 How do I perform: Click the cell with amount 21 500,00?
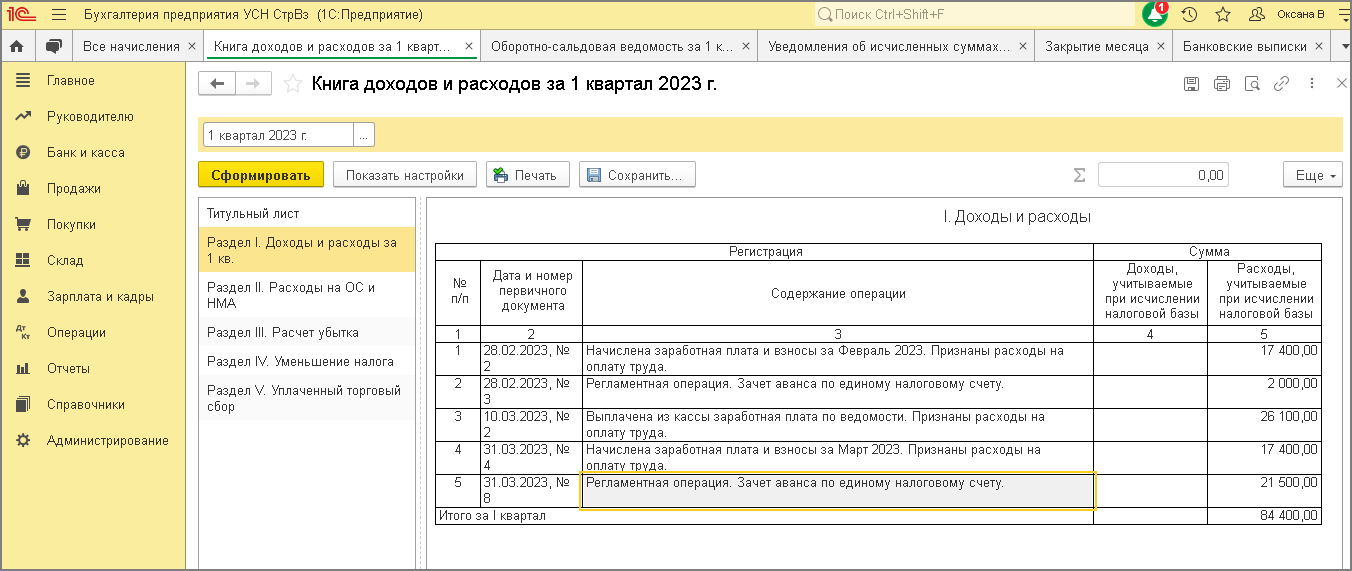pyautogui.click(x=1264, y=491)
